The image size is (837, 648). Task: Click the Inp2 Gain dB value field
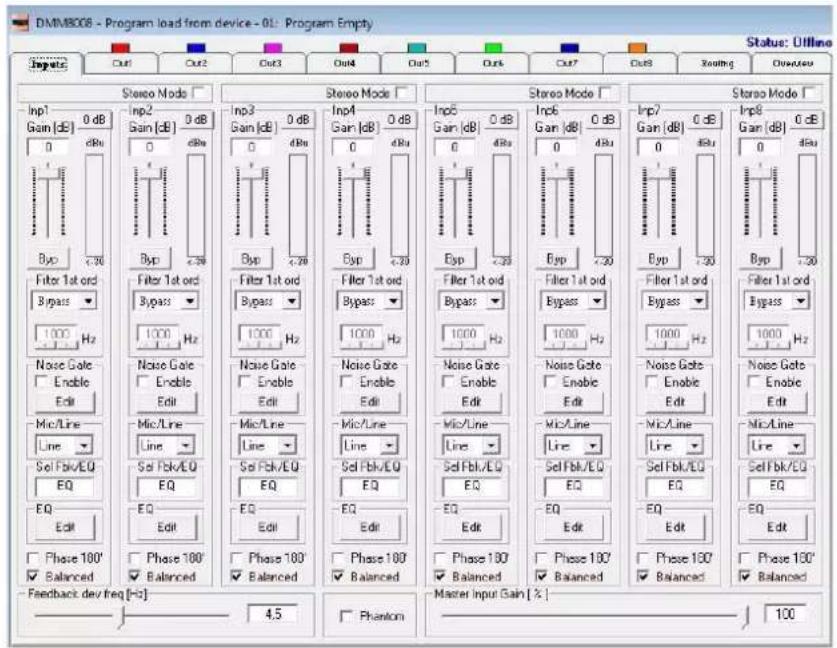pos(149,147)
